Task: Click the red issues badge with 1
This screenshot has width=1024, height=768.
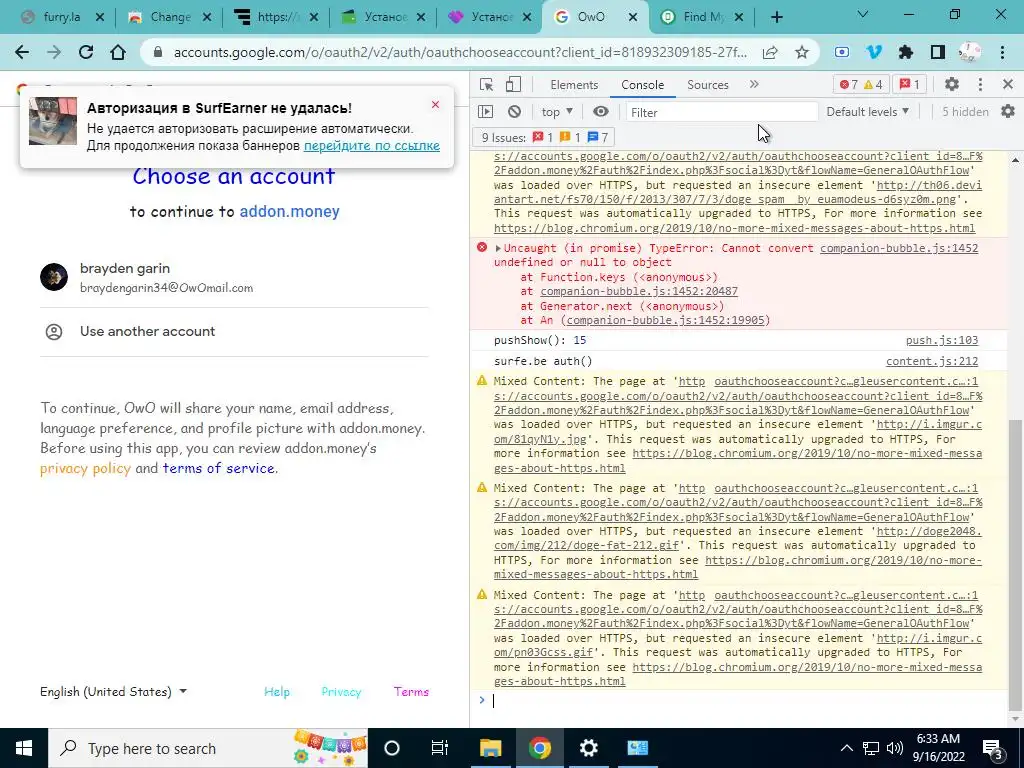Action: pyautogui.click(x=910, y=84)
